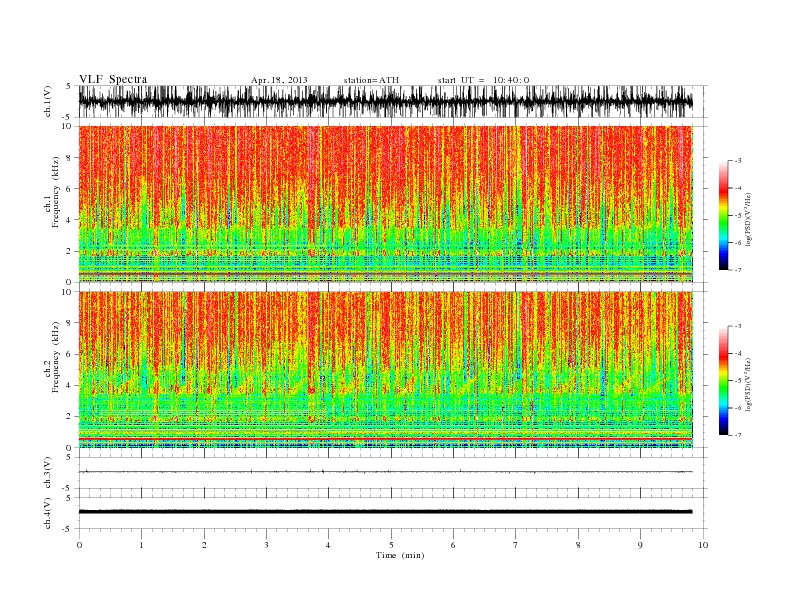Click inside the ch.2 spectrogram plot
Image resolution: width=792 pixels, height=612 pixels.
[x=392, y=370]
